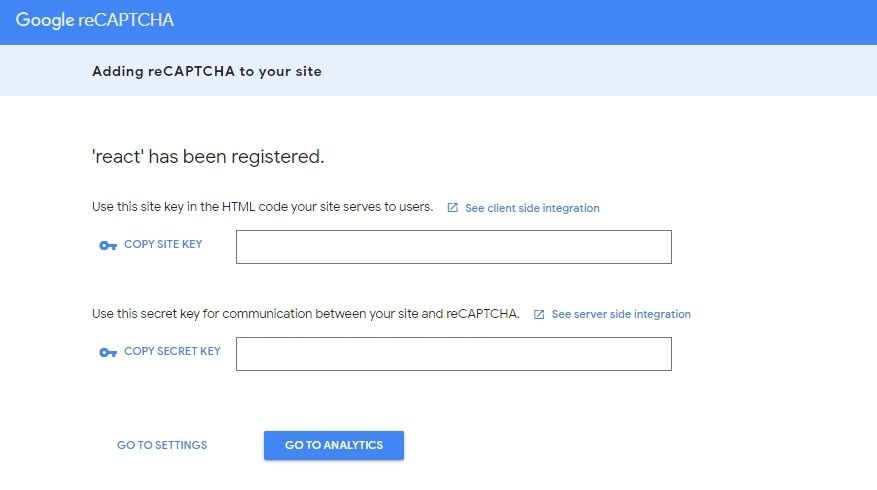Click the site key HTML instruction text
The width and height of the screenshot is (877, 490).
coord(262,207)
